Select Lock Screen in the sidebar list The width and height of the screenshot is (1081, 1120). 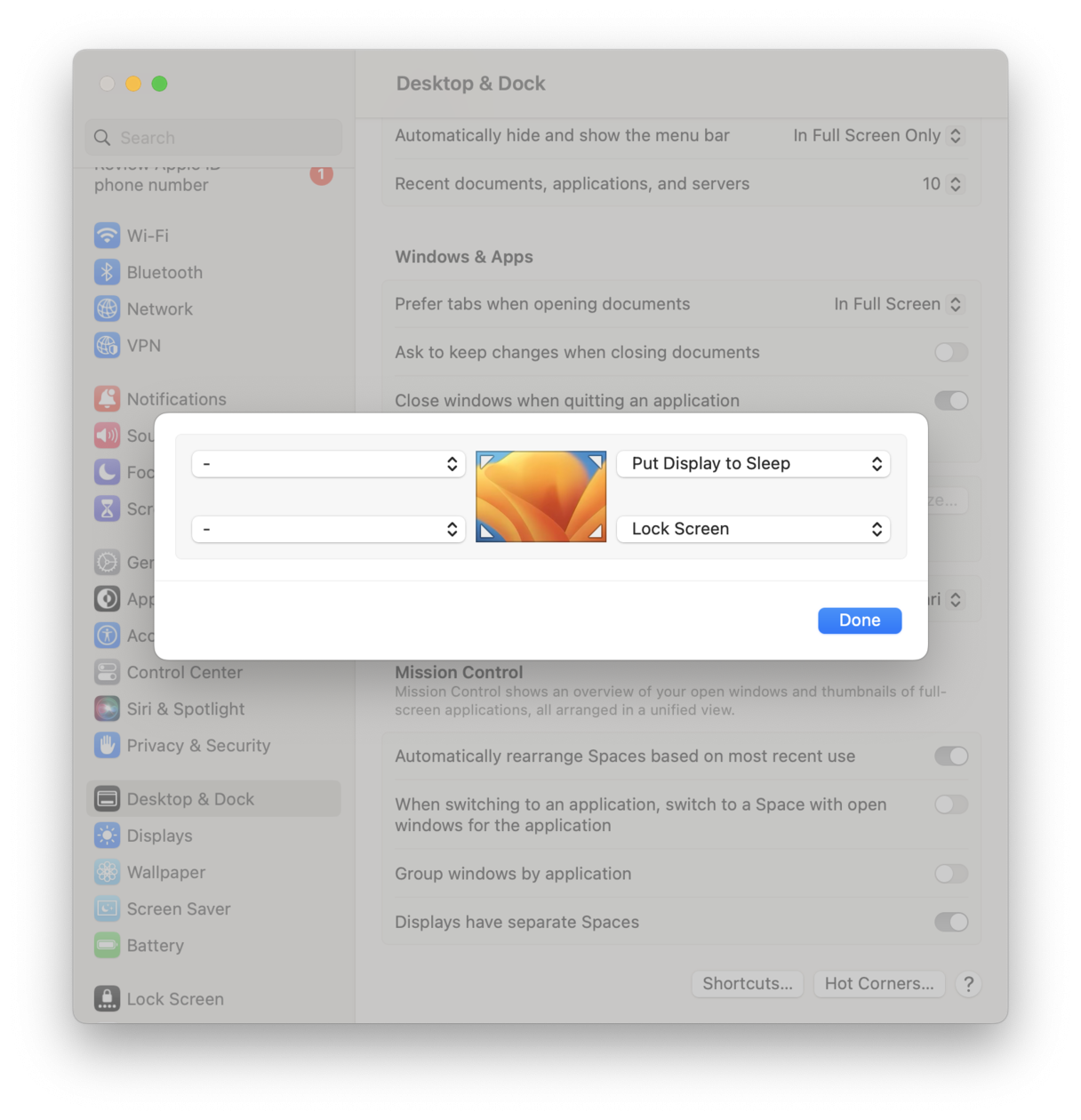(175, 999)
